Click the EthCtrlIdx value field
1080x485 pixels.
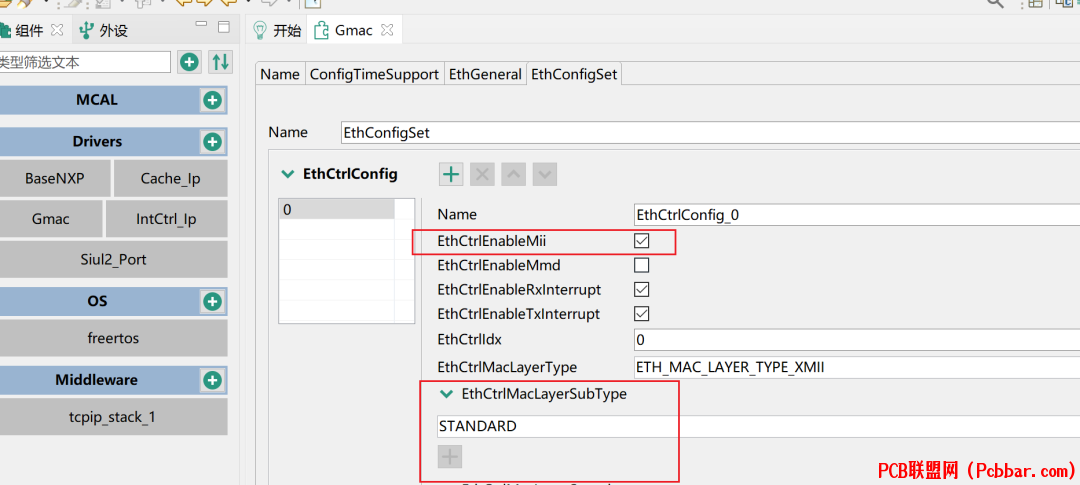[x=856, y=340]
